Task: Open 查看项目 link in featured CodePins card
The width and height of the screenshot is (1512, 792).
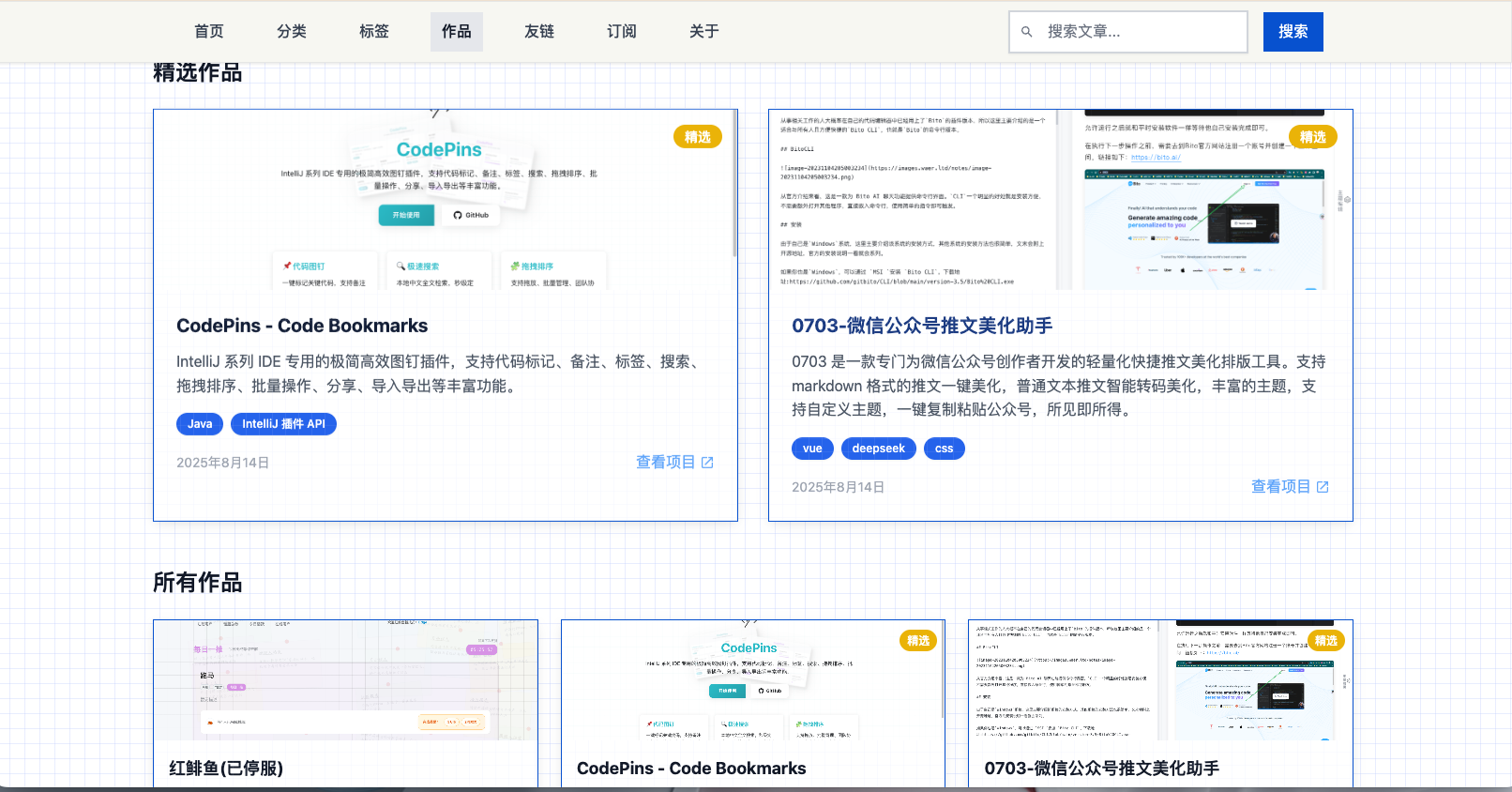Action: (x=674, y=462)
